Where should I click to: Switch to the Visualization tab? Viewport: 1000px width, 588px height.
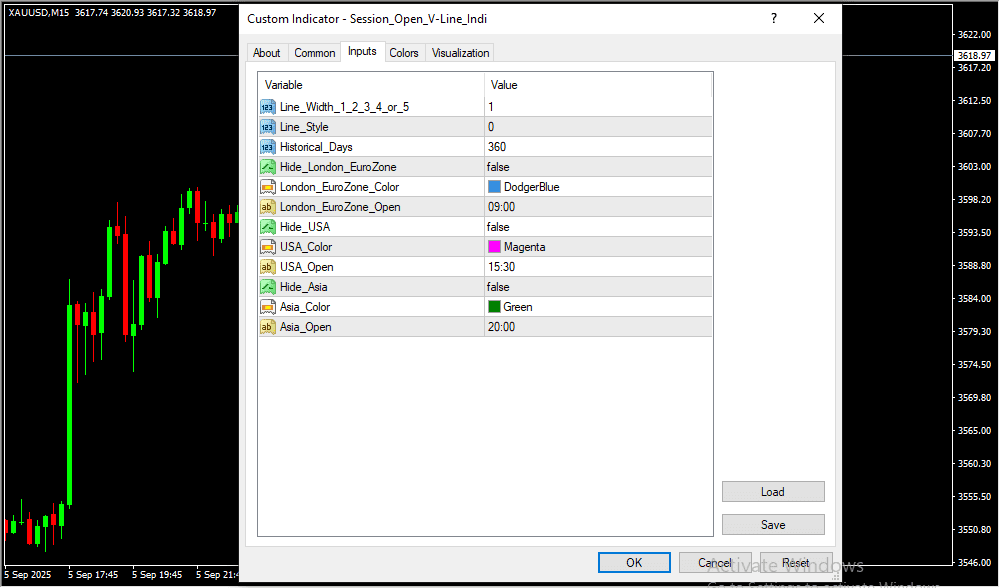click(x=460, y=53)
